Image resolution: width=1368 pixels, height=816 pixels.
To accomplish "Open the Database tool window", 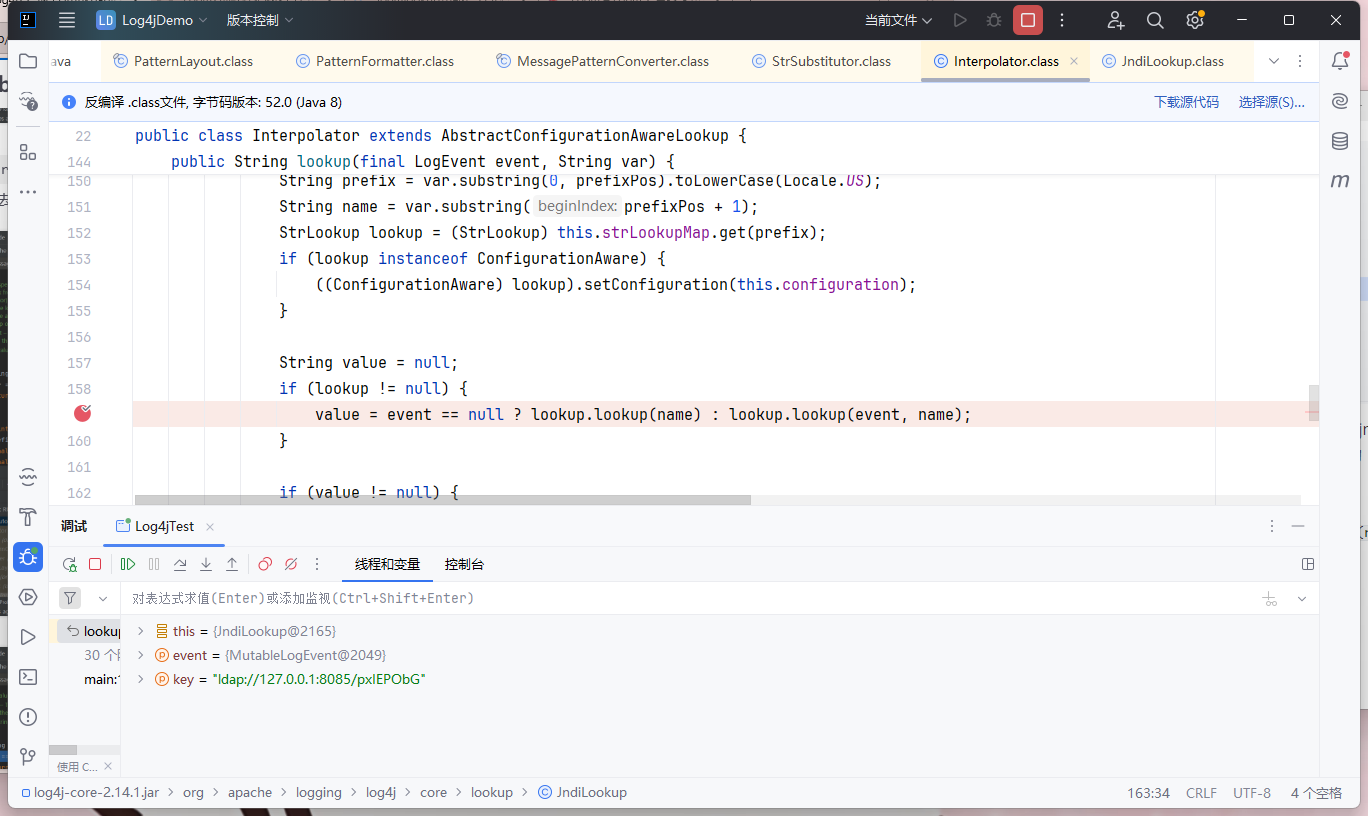I will coord(1340,142).
